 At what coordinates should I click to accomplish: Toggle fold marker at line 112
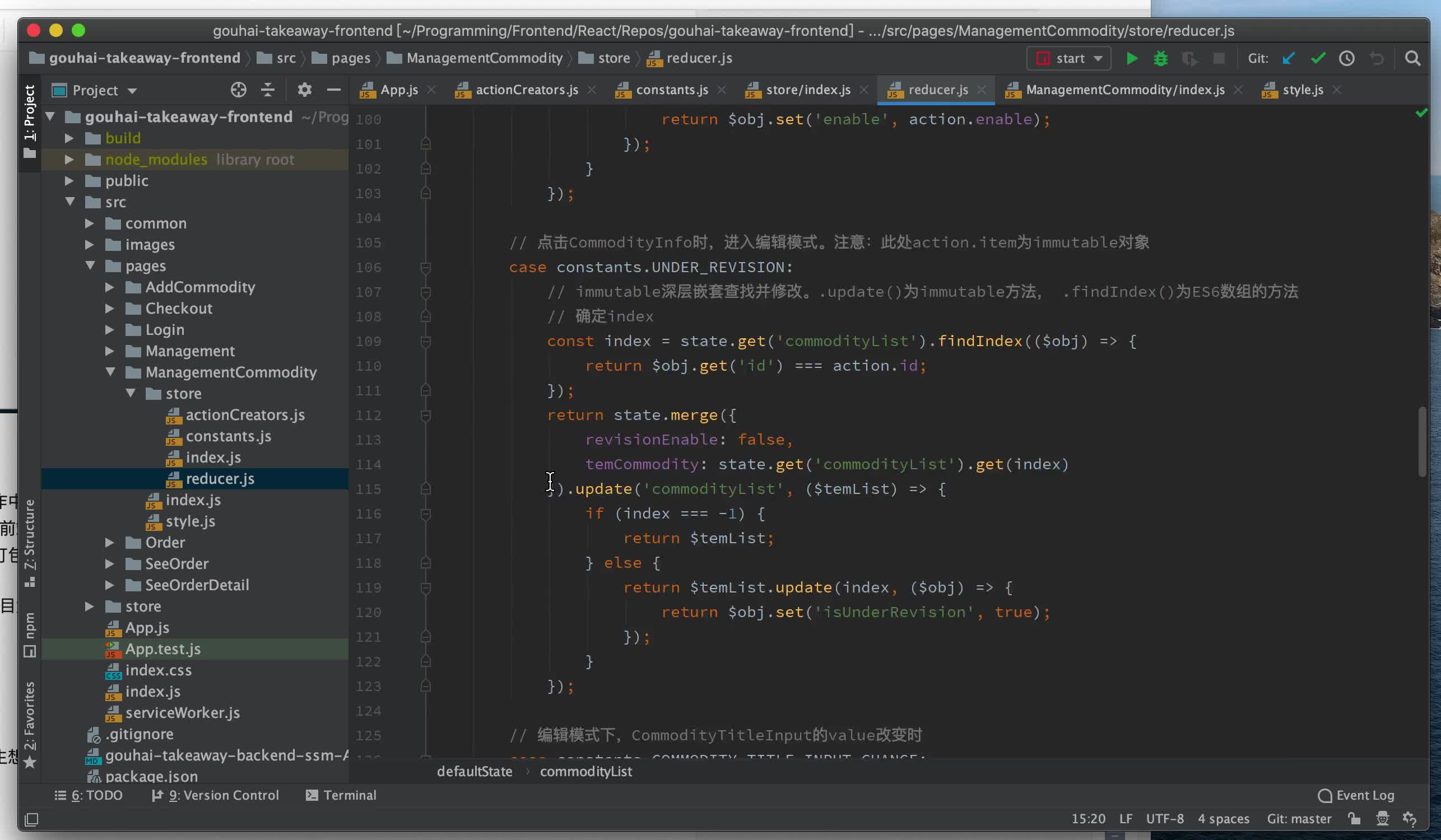click(x=425, y=416)
